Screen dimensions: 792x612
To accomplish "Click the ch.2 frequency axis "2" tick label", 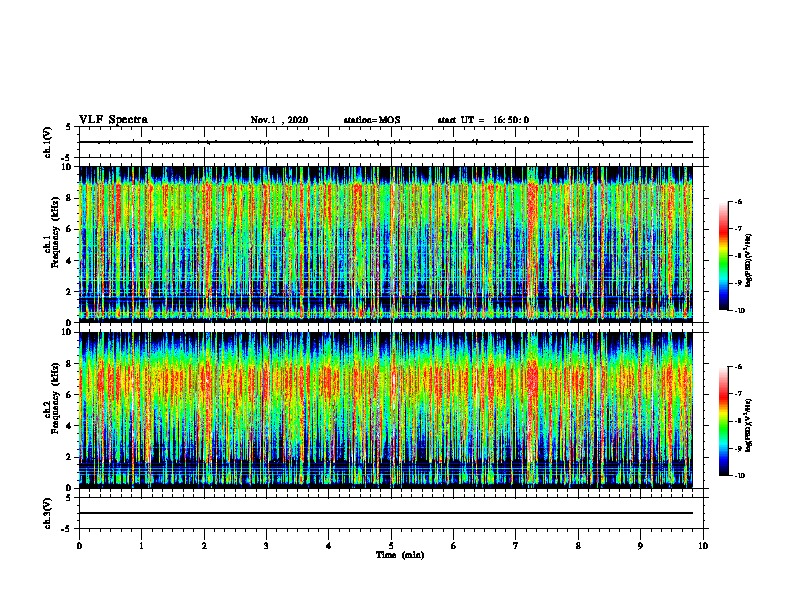I will click(x=69, y=457).
